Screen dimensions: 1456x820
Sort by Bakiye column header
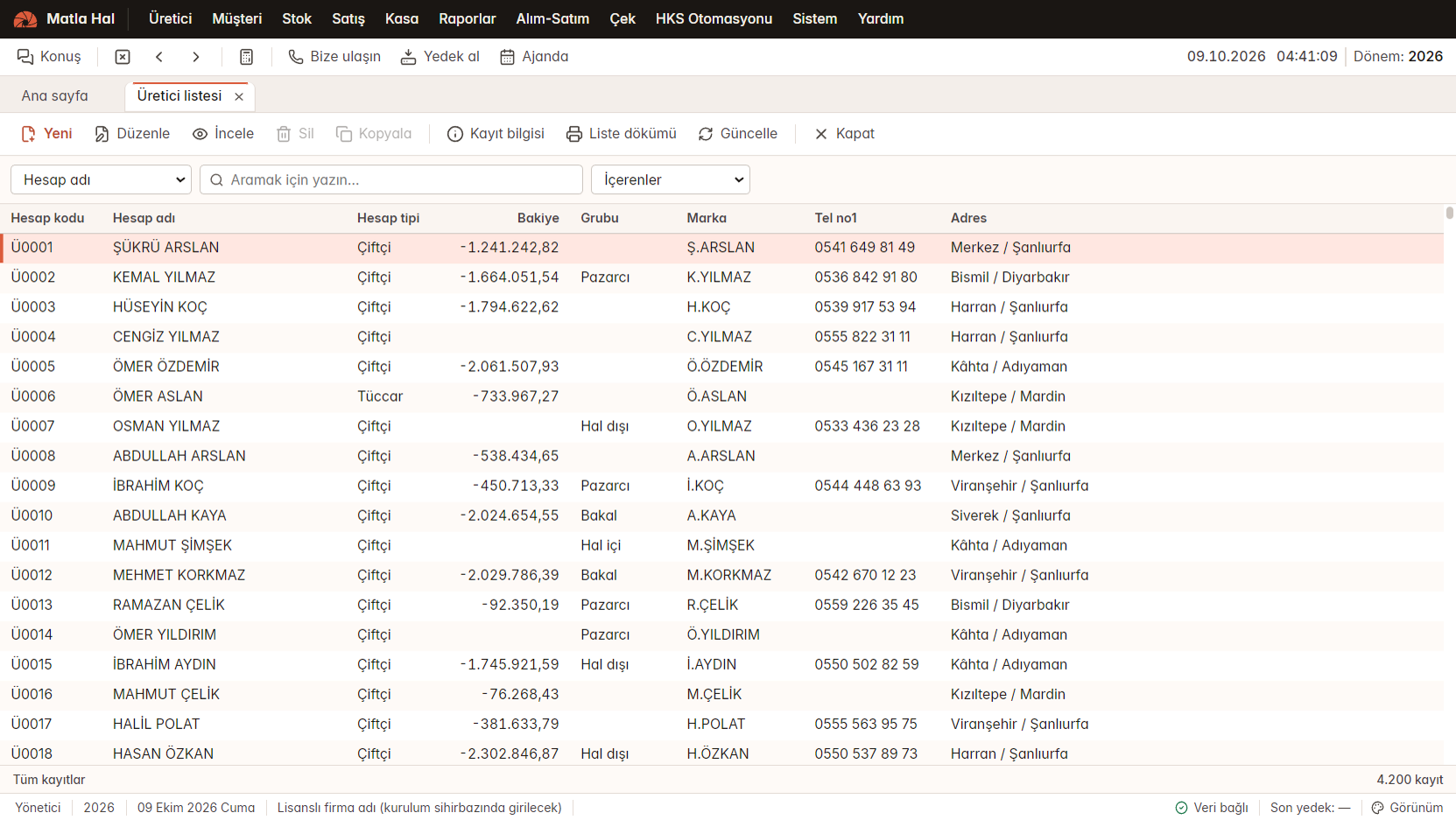538,218
